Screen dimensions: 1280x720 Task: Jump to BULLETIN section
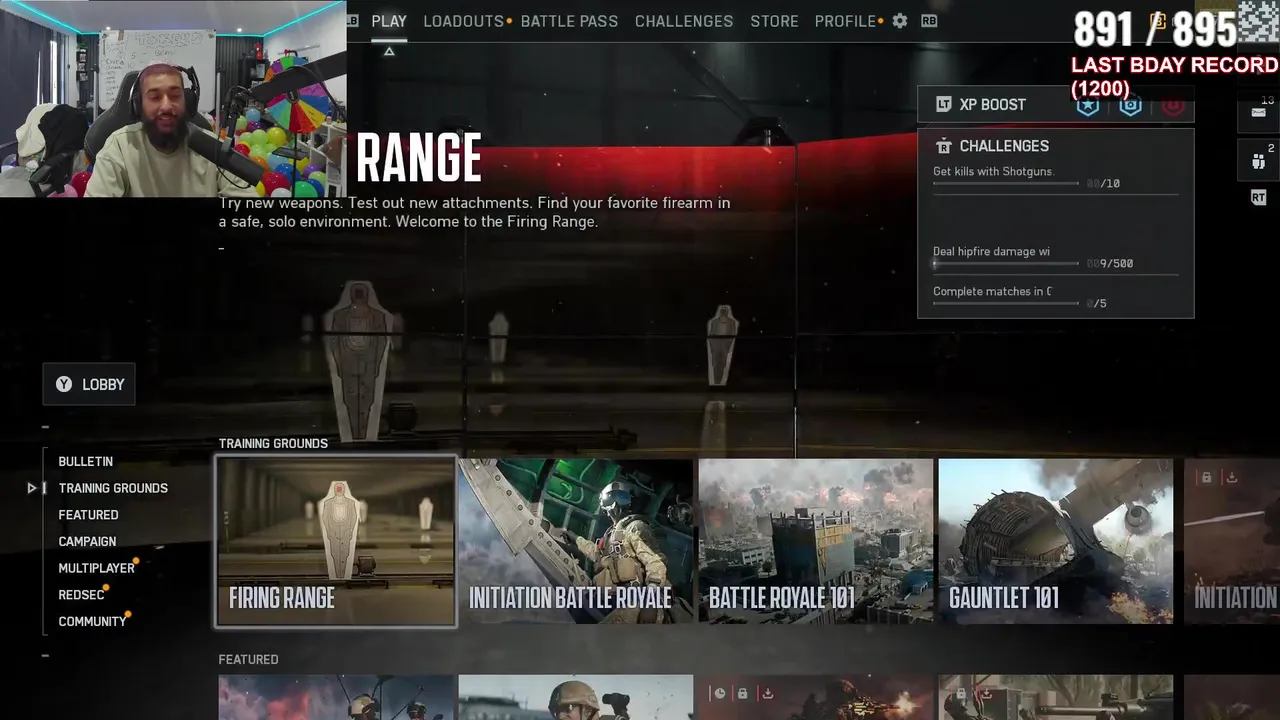[x=85, y=461]
